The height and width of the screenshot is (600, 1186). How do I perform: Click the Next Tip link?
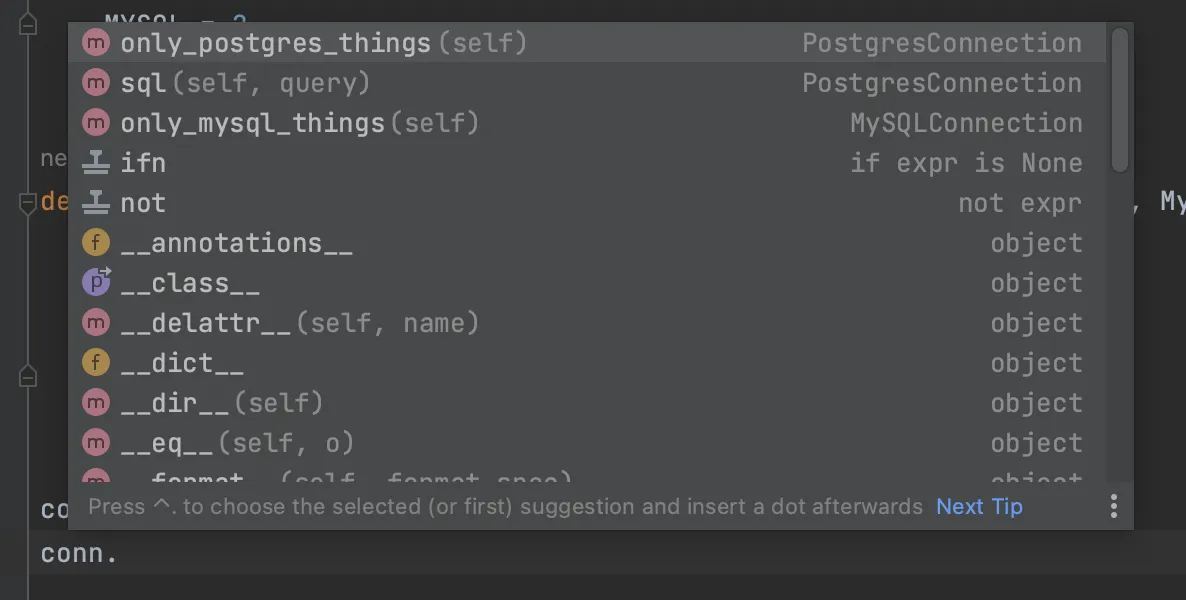[979, 507]
